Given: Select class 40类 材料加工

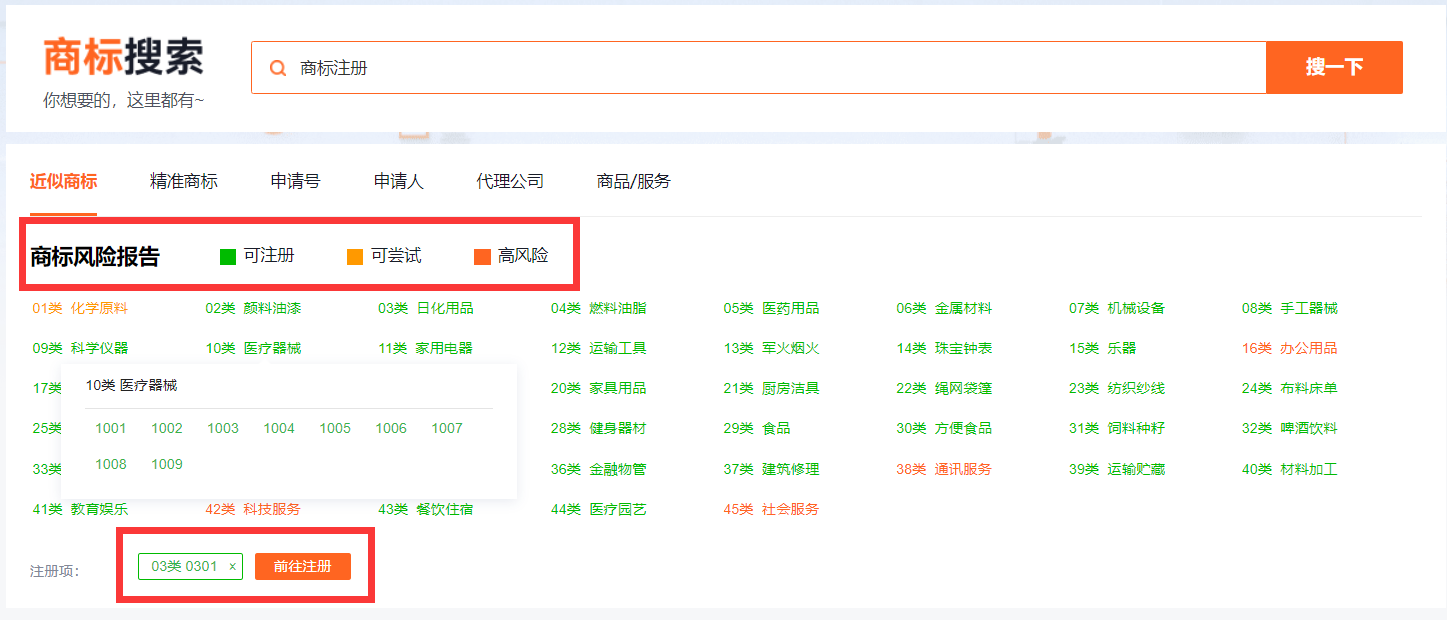Looking at the screenshot, I should [x=1290, y=469].
